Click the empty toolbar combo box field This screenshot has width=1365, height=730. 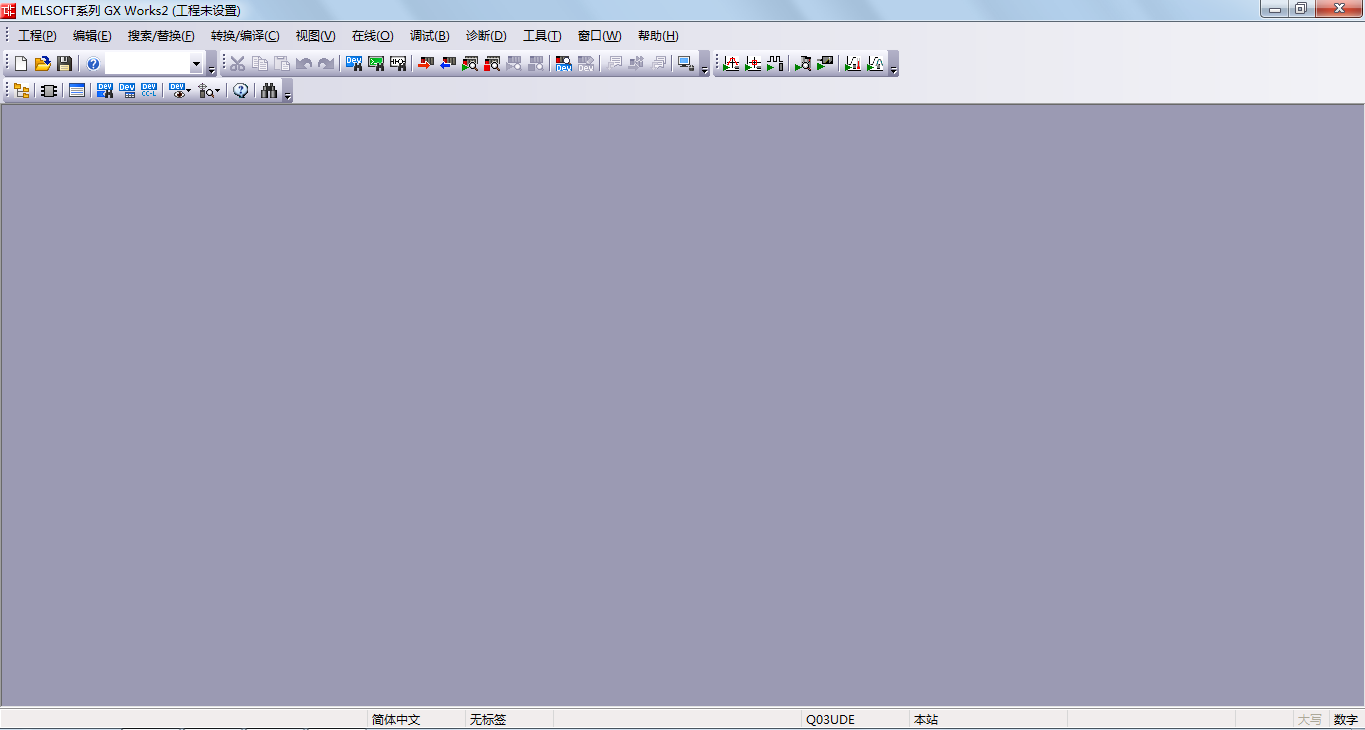(147, 64)
